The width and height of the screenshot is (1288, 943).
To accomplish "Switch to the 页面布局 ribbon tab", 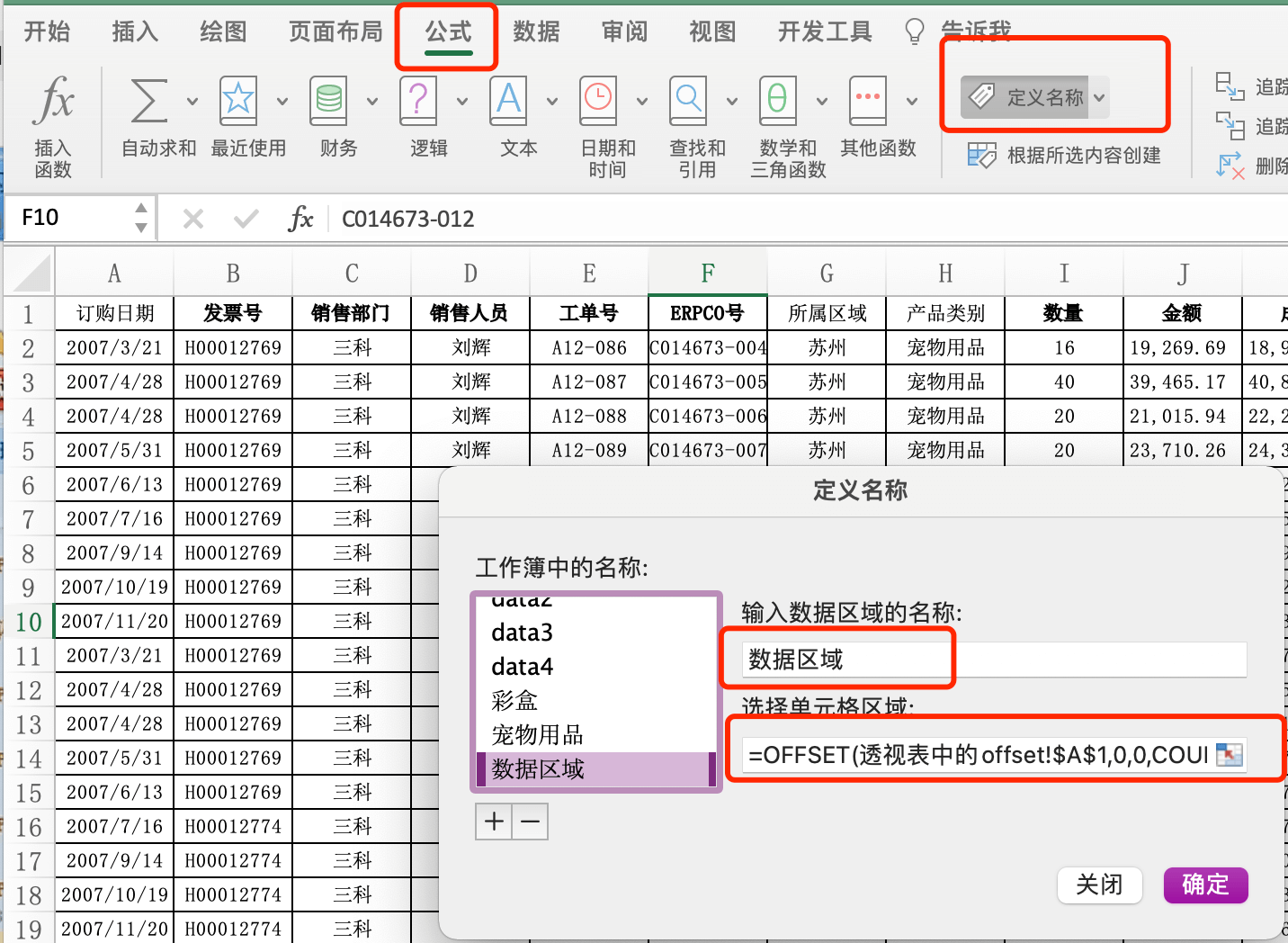I will 335,31.
